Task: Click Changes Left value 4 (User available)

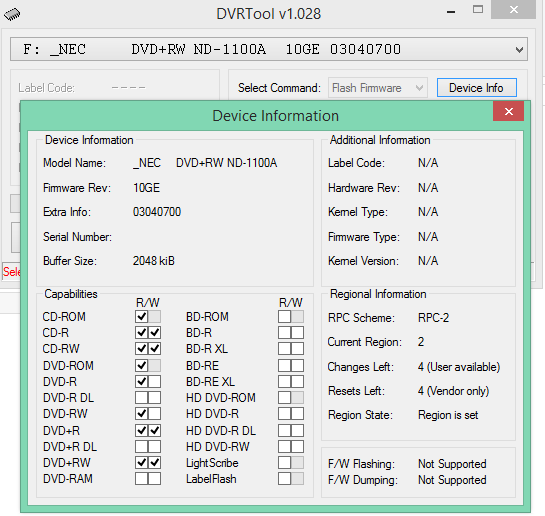Action: coord(459,367)
